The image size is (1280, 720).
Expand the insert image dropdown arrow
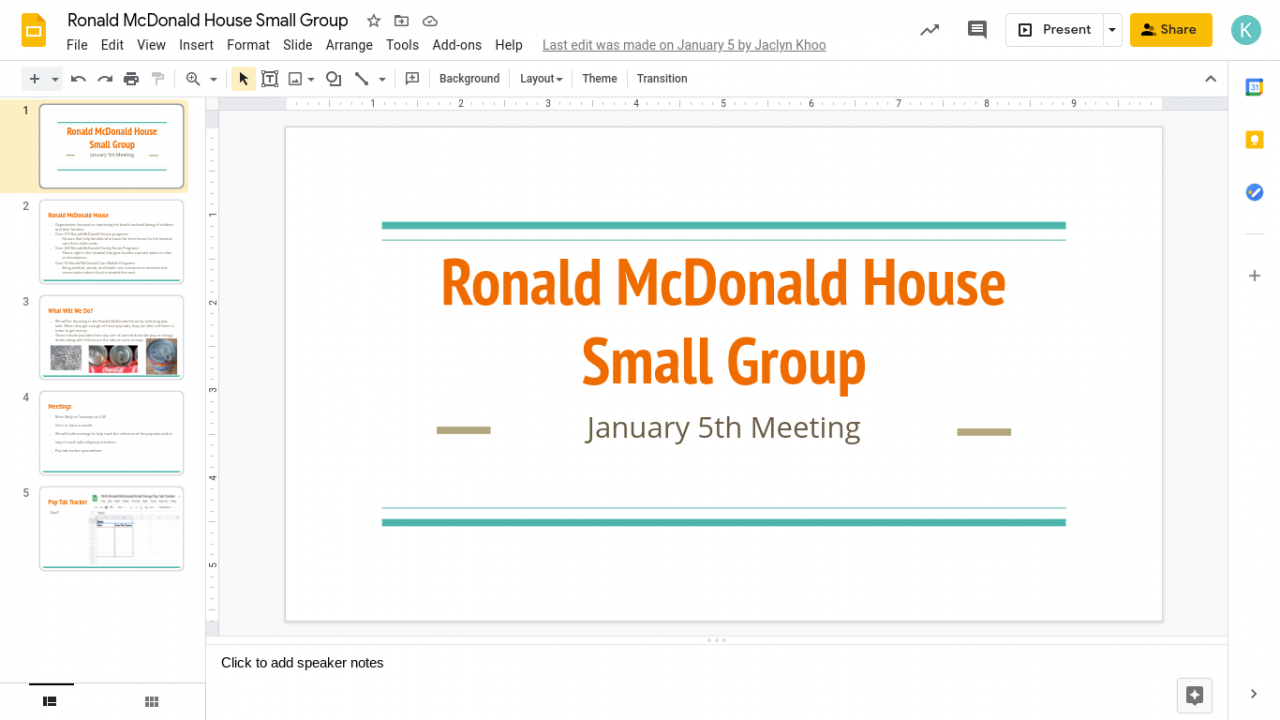[311, 79]
